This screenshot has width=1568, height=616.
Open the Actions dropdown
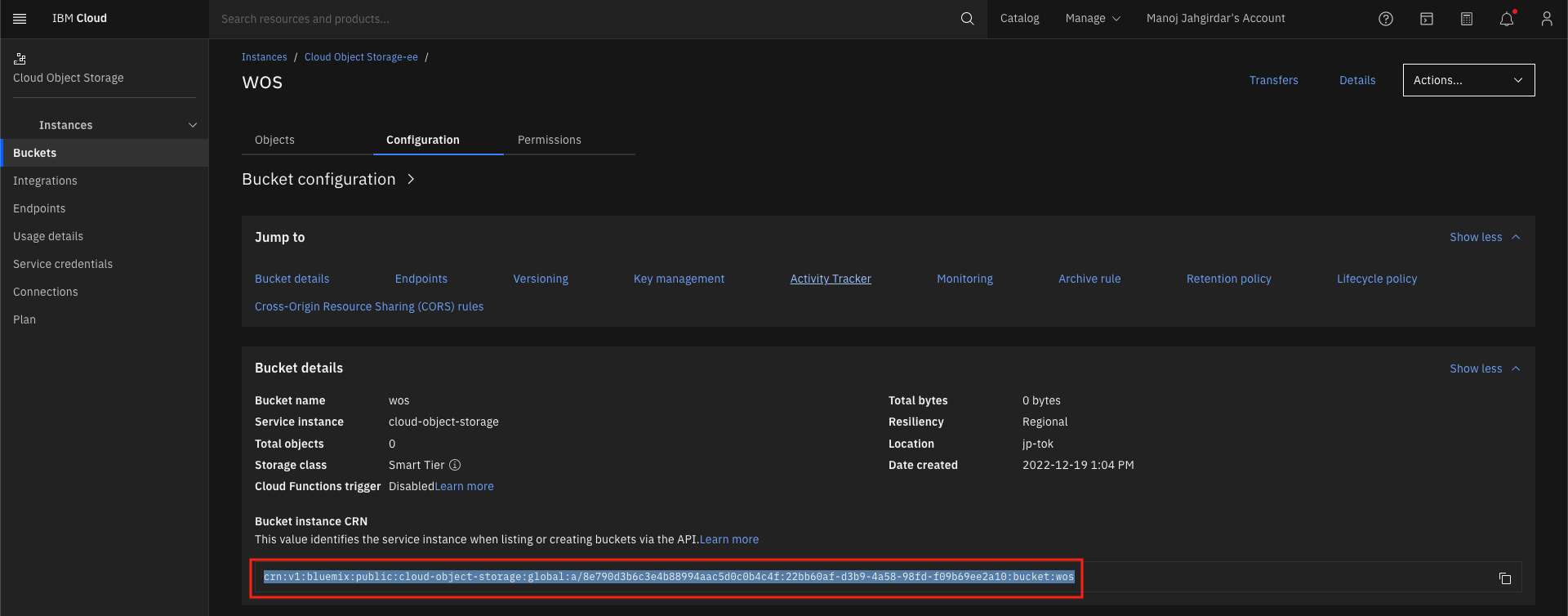1468,80
